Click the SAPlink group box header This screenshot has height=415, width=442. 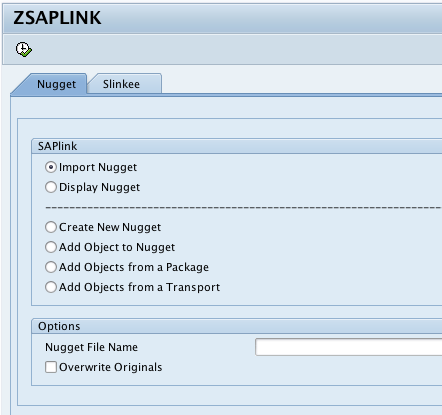[x=237, y=146]
